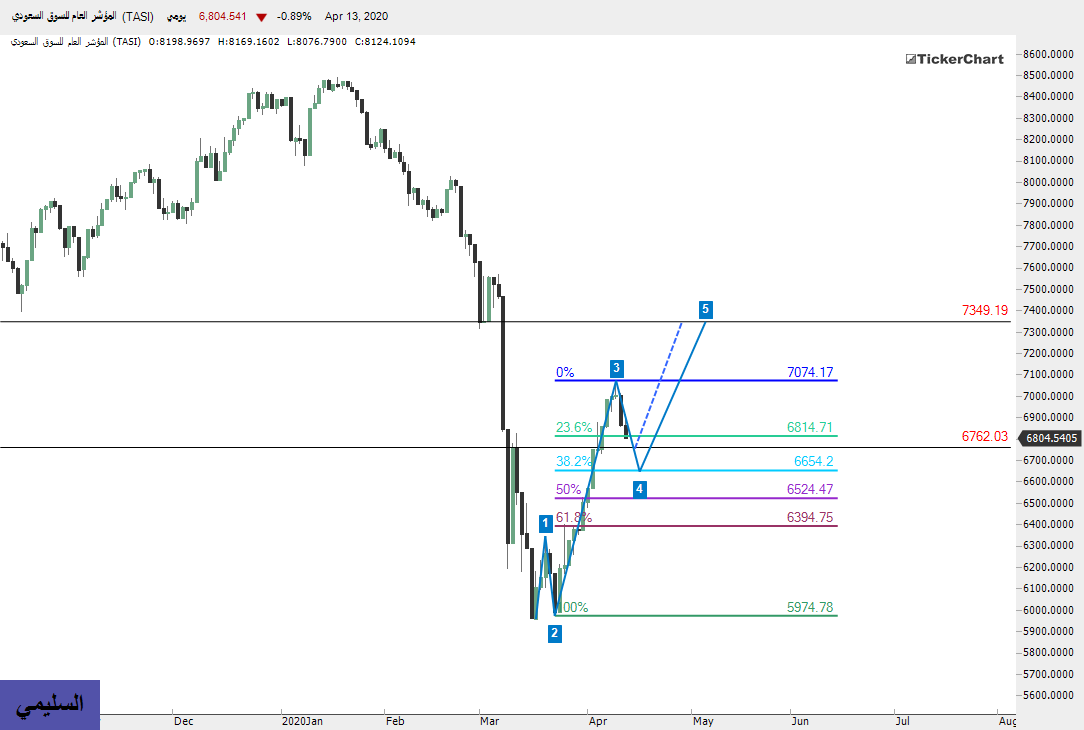Click 7000.0000 on the price axis
The height and width of the screenshot is (730, 1084).
(1048, 396)
